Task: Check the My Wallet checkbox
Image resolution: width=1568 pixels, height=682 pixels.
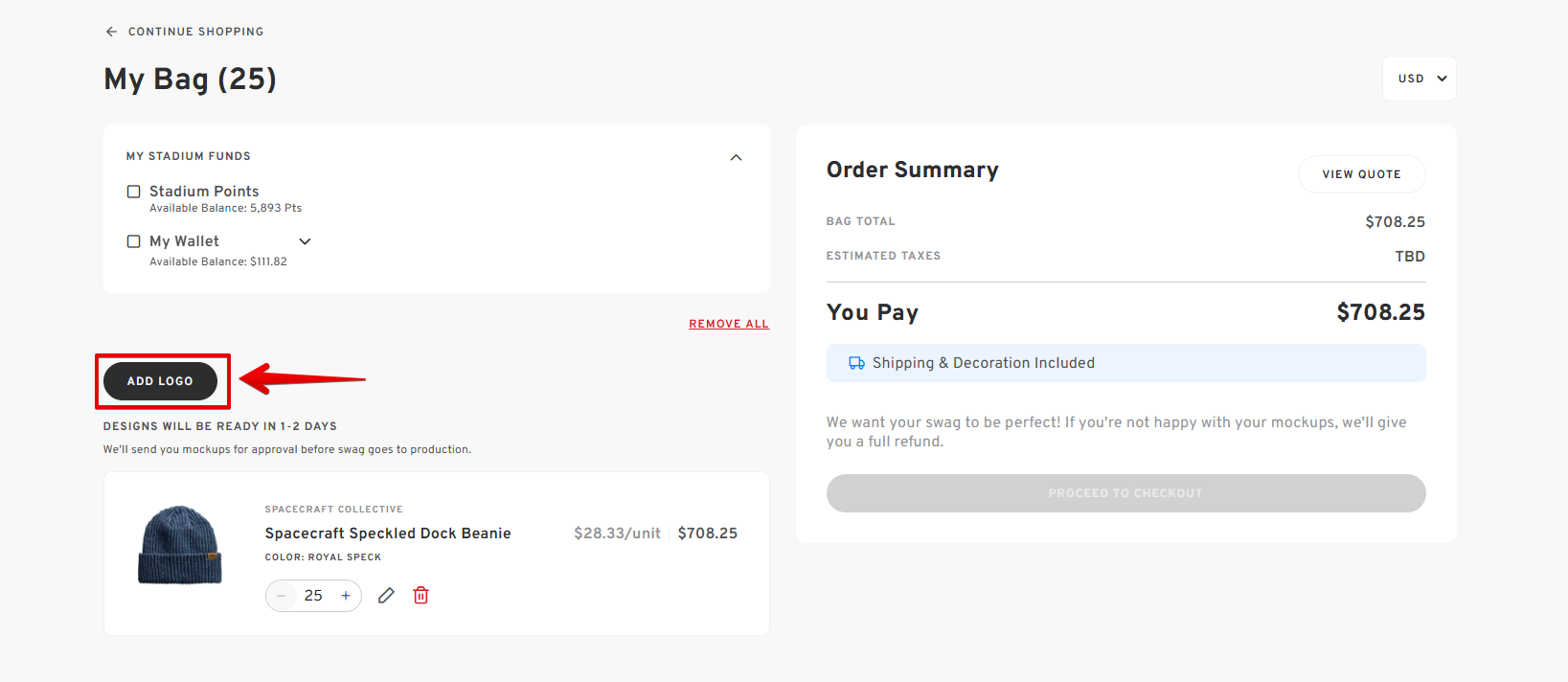Action: [x=134, y=241]
